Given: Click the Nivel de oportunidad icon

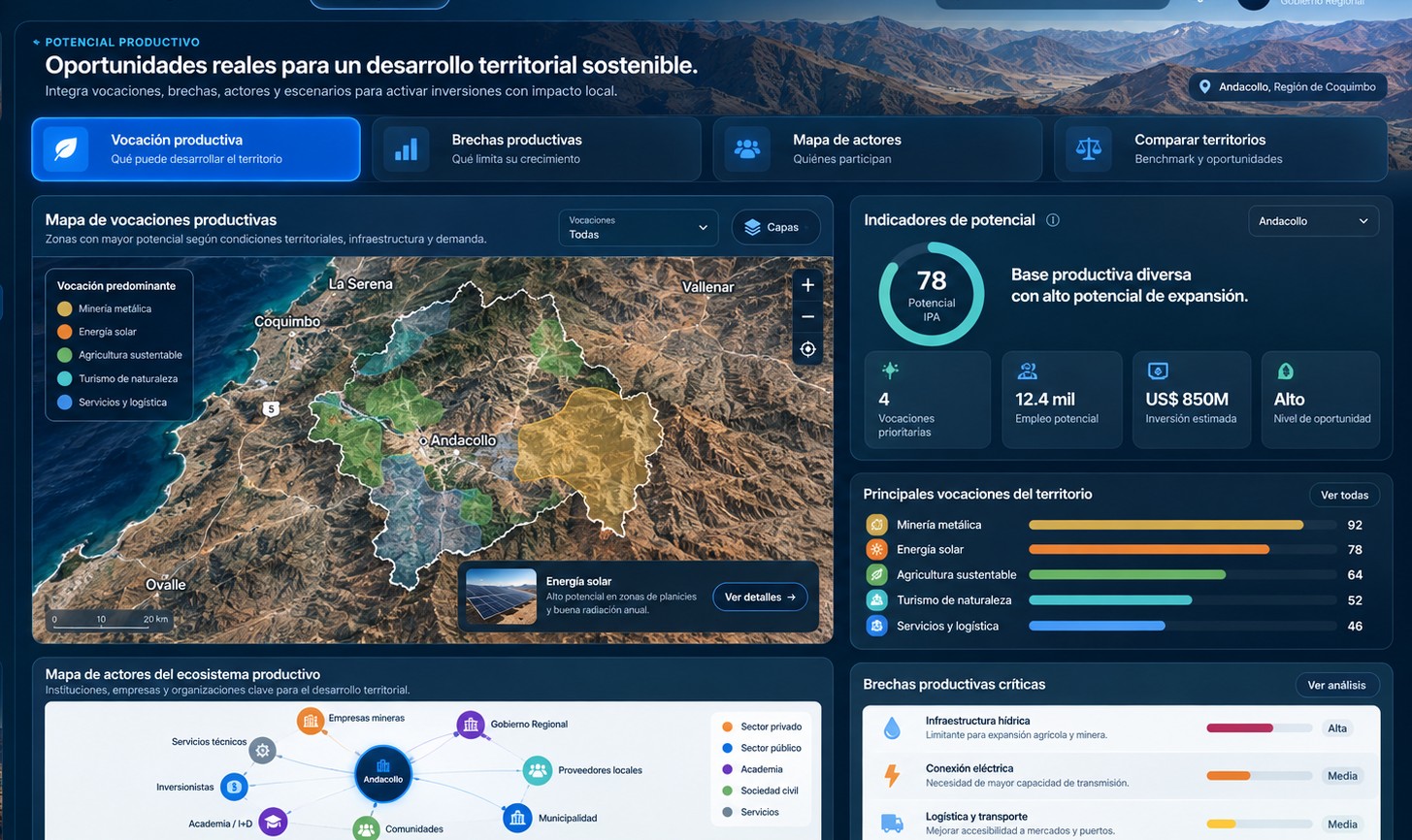Looking at the screenshot, I should tap(1286, 371).
